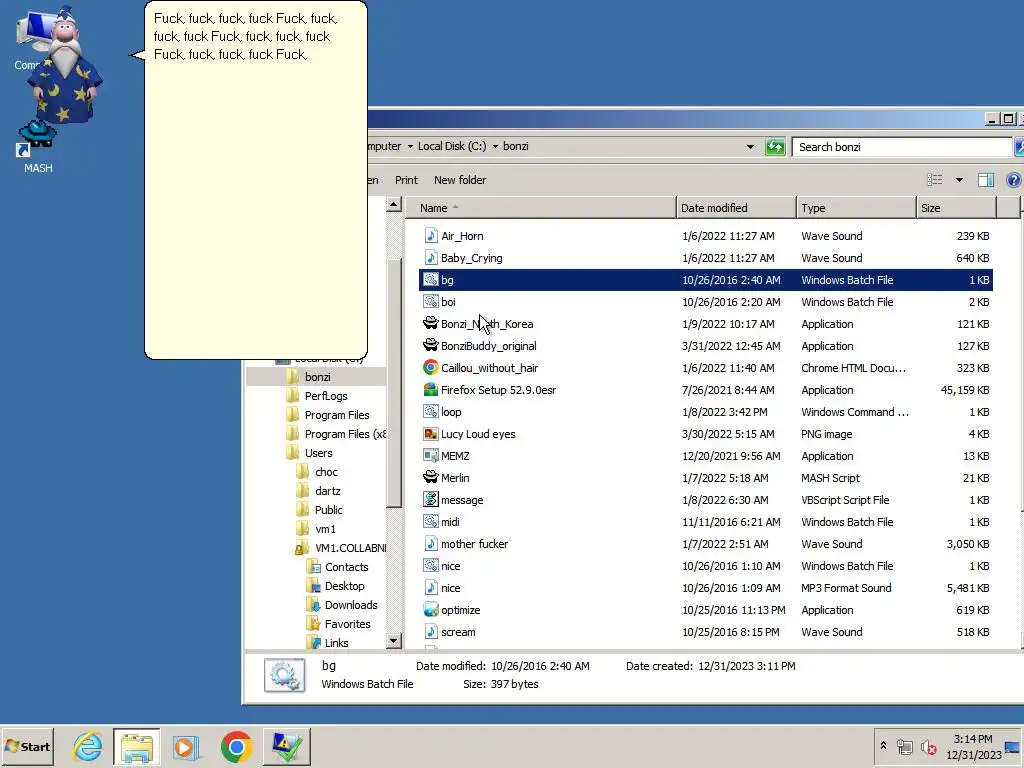Select the nice Windows Batch File icon
The image size is (1024, 768).
430,566
